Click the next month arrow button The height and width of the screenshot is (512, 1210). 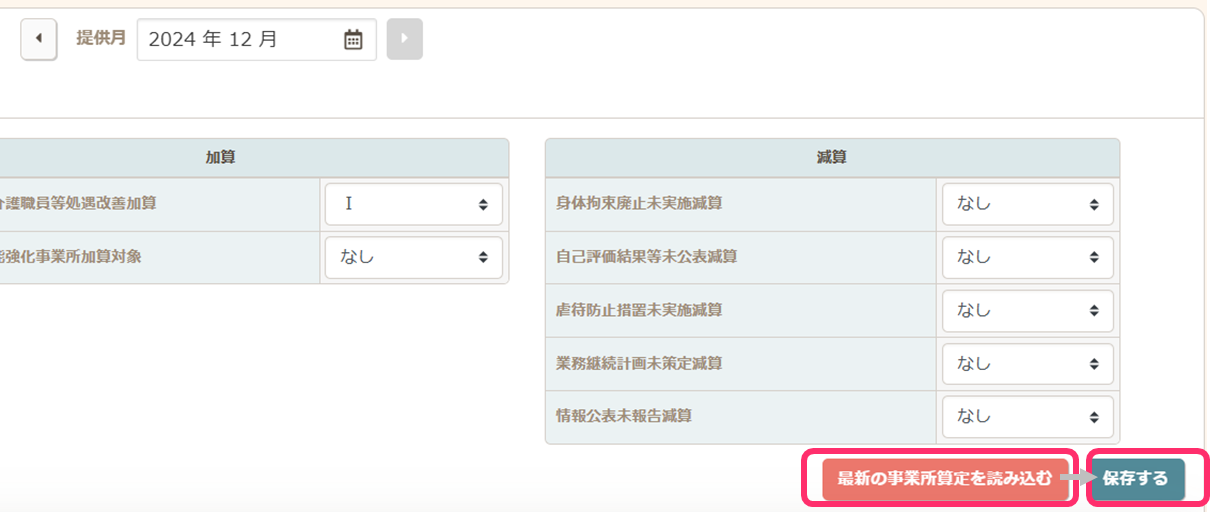coord(404,39)
